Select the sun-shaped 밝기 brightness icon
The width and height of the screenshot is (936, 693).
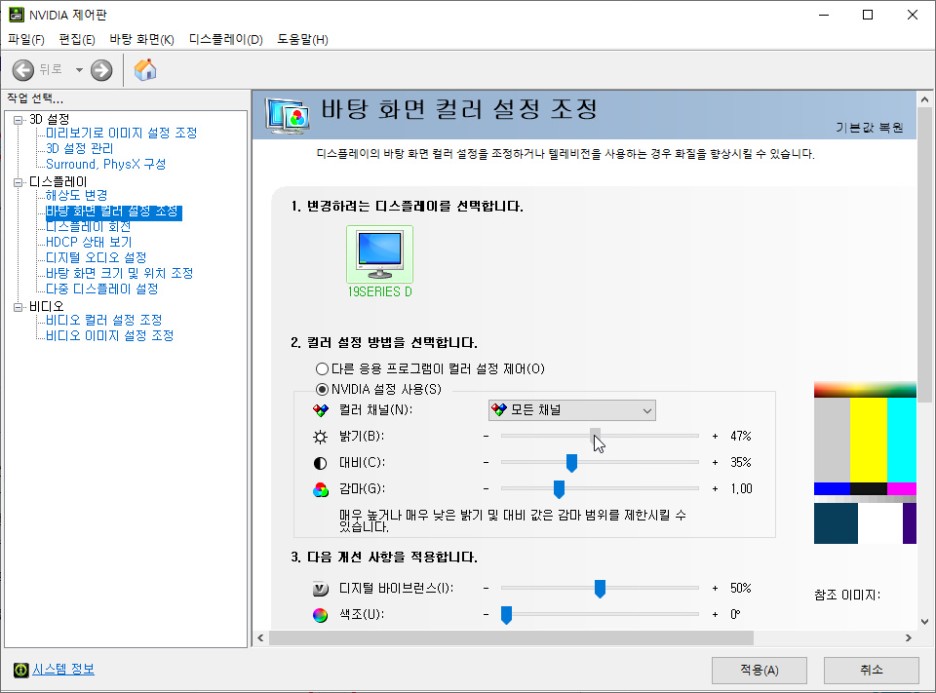[x=322, y=435]
